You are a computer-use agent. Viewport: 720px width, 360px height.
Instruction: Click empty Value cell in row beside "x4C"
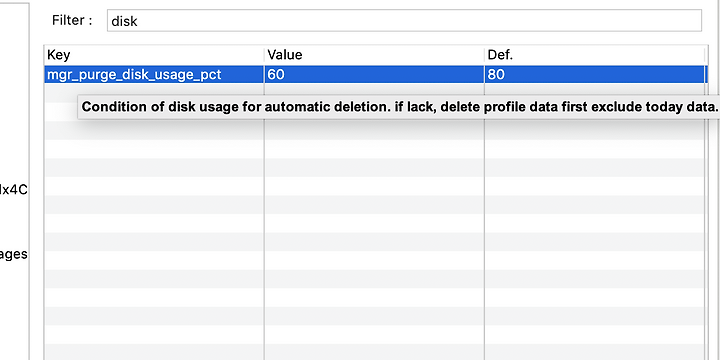coord(374,186)
